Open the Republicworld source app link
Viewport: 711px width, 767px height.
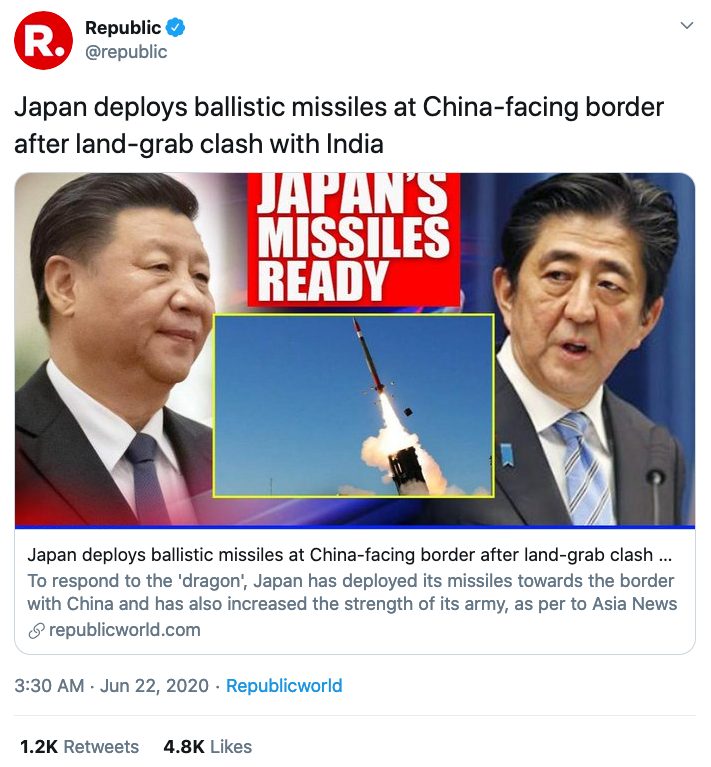[x=284, y=686]
